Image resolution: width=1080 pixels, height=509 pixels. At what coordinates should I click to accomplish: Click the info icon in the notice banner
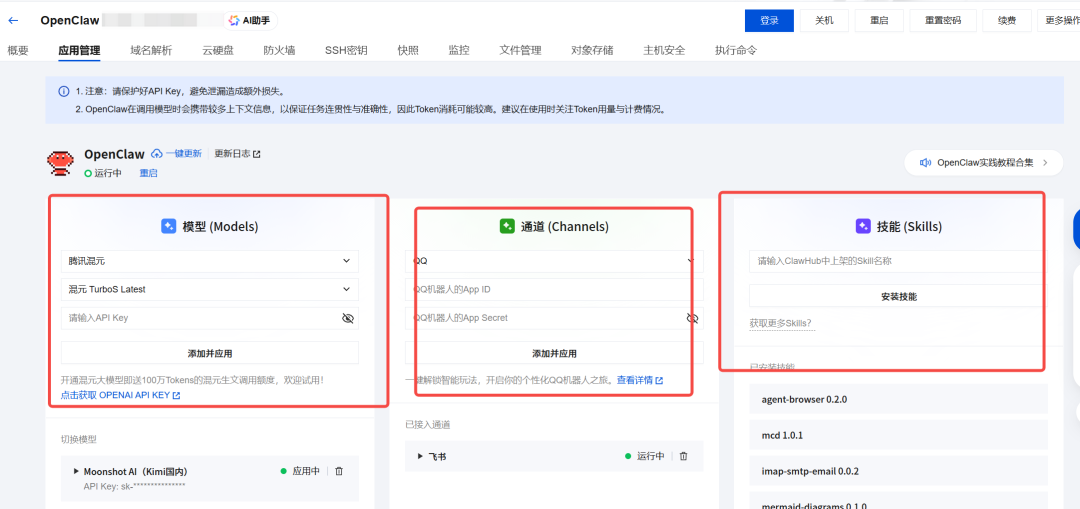click(64, 91)
